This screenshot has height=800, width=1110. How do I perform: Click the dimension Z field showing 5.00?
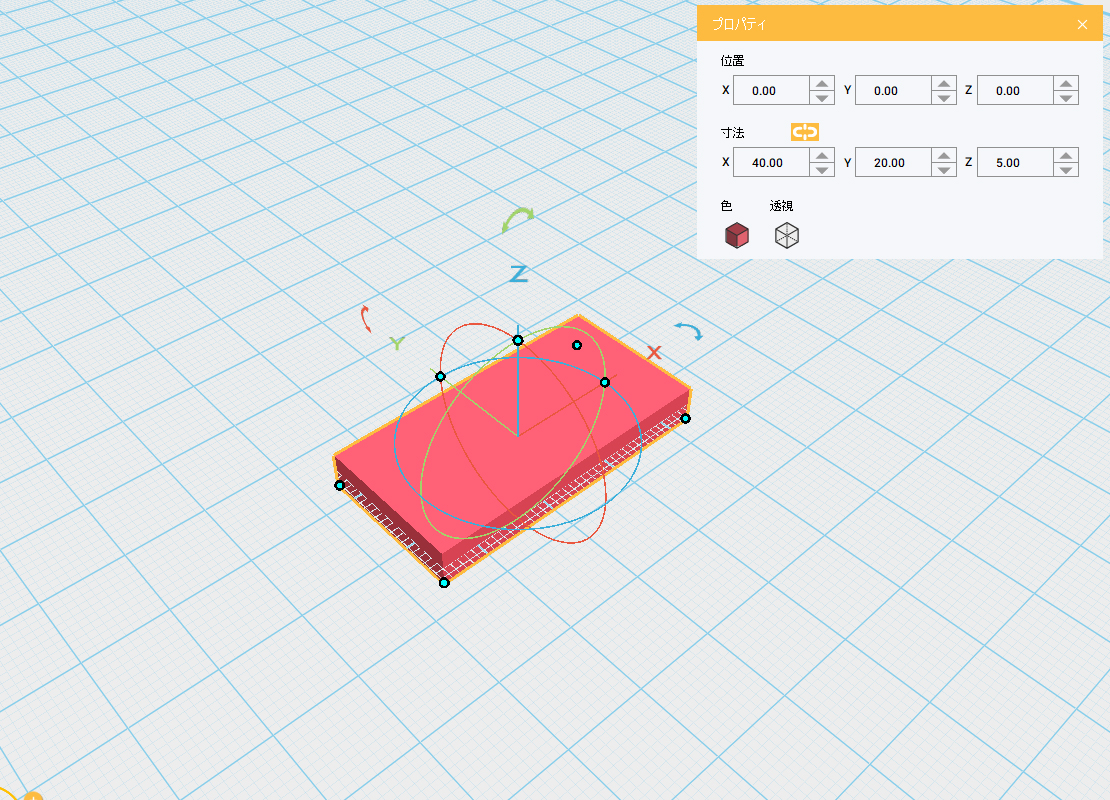(1013, 163)
